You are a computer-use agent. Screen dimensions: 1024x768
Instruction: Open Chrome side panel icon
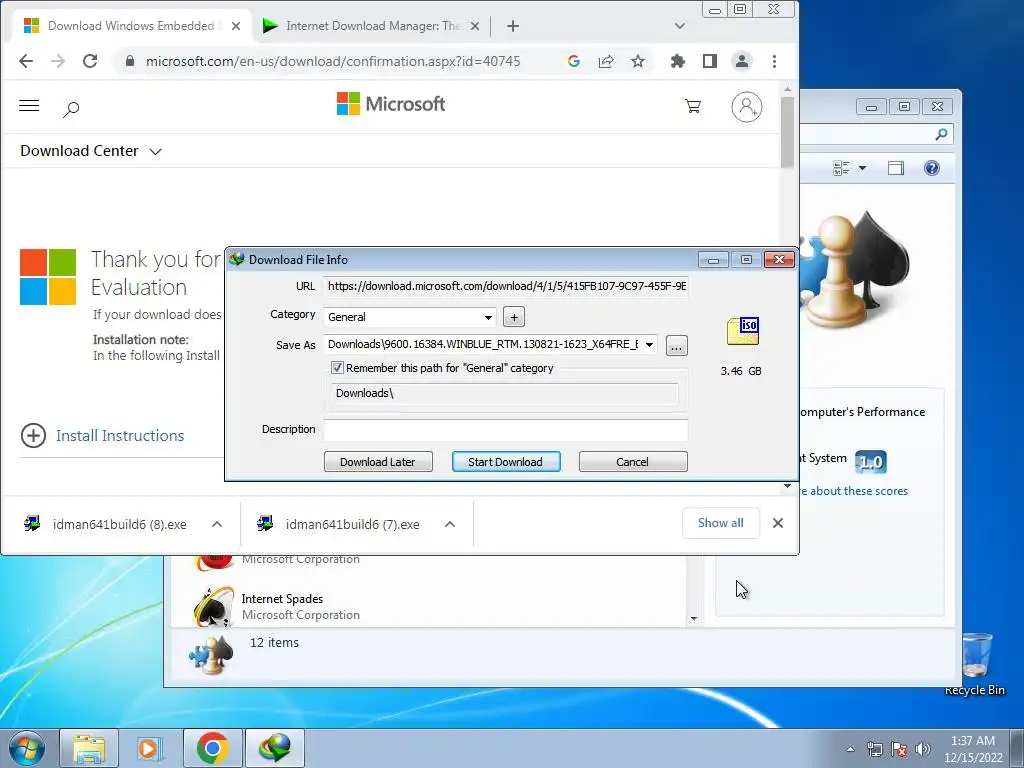coord(710,61)
